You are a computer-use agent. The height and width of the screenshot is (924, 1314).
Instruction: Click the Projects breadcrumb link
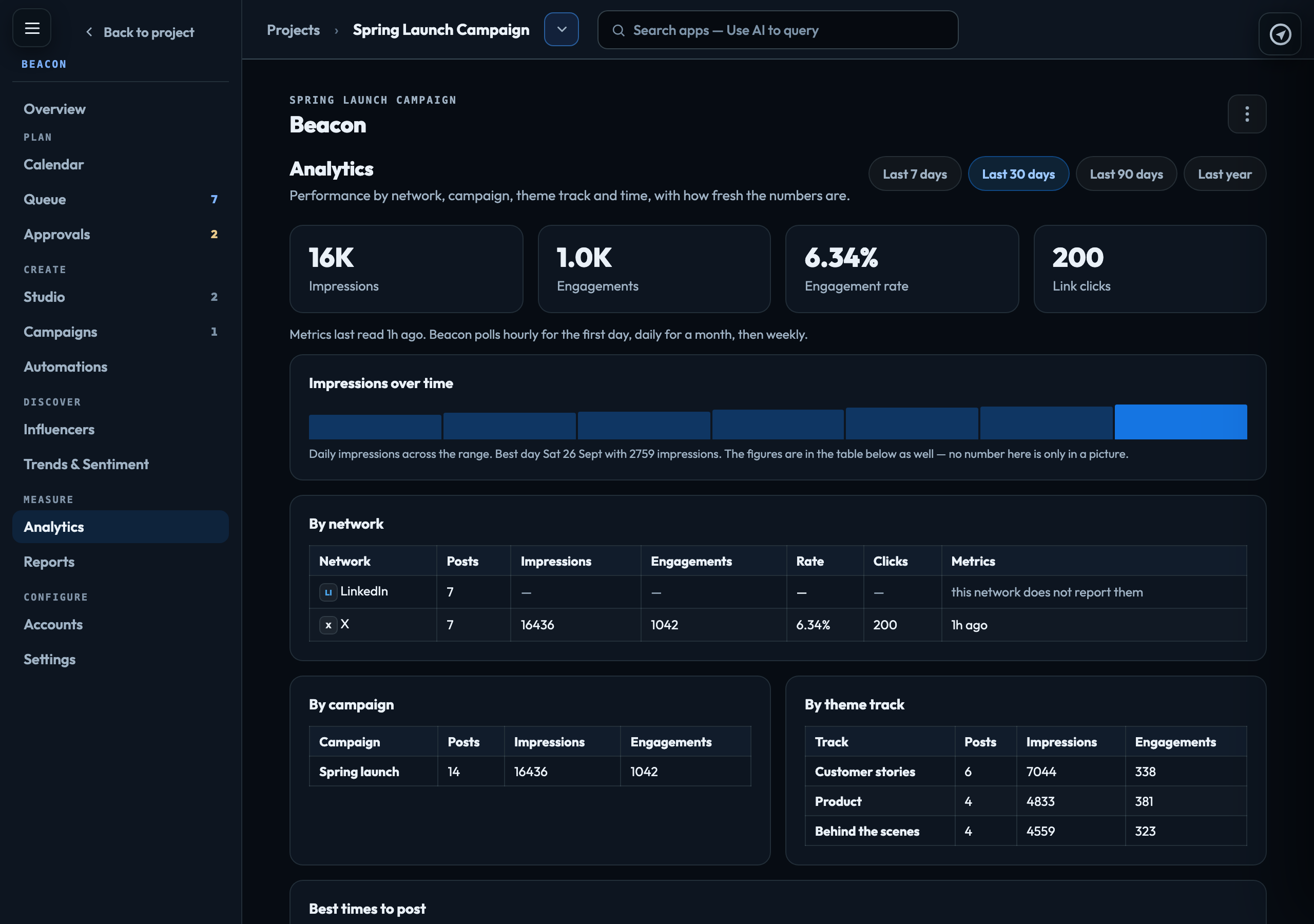pos(293,30)
